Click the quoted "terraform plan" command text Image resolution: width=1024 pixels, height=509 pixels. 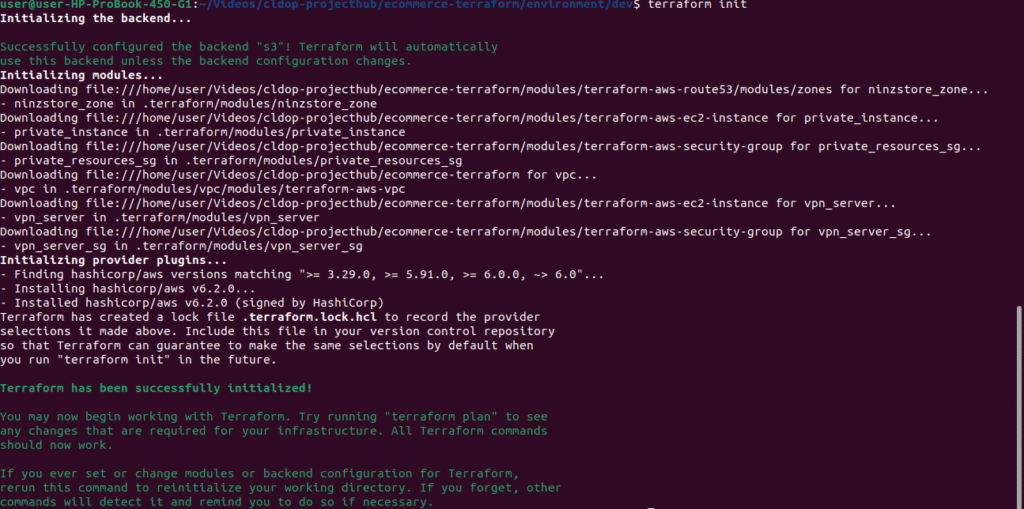(x=441, y=417)
